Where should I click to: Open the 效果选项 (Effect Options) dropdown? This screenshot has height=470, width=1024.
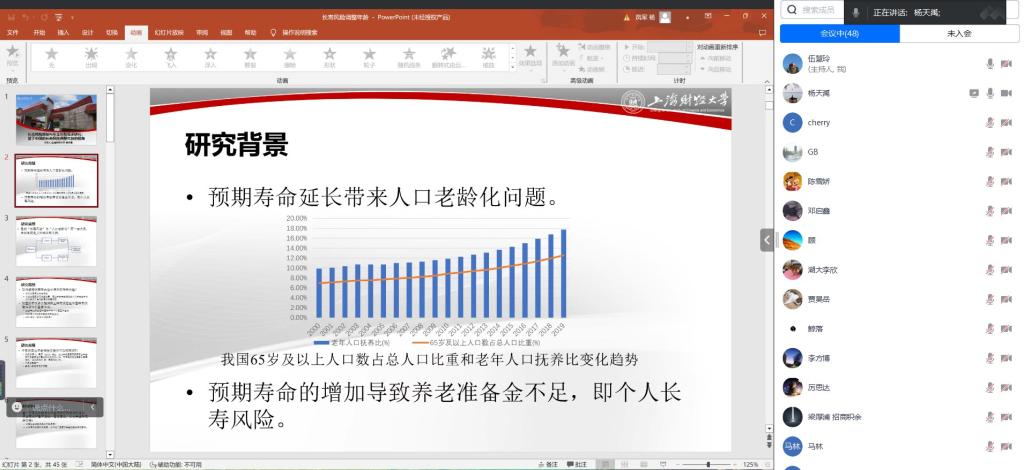pyautogui.click(x=530, y=56)
